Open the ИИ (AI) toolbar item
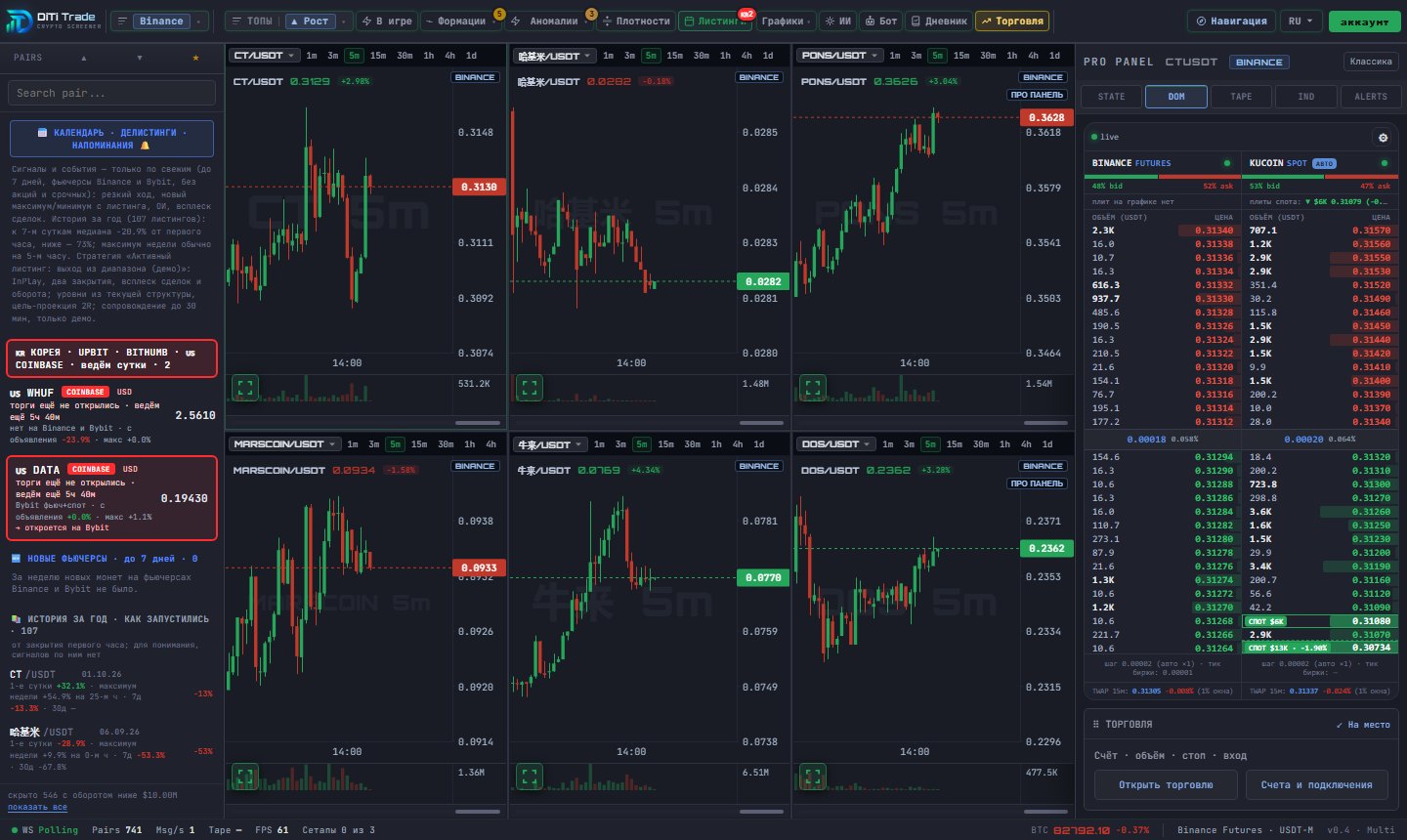This screenshot has height=840, width=1407. click(837, 21)
